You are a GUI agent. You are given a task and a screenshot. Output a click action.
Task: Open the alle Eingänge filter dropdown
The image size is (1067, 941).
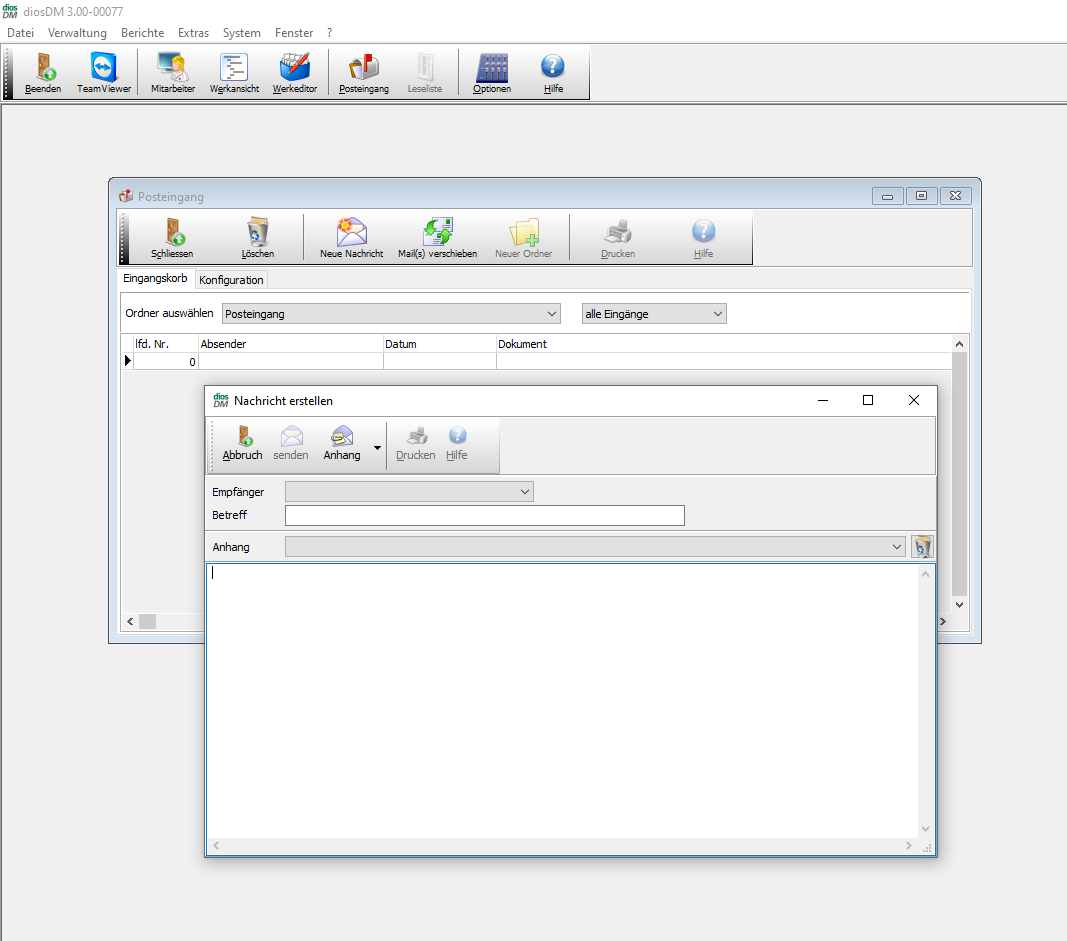[654, 314]
